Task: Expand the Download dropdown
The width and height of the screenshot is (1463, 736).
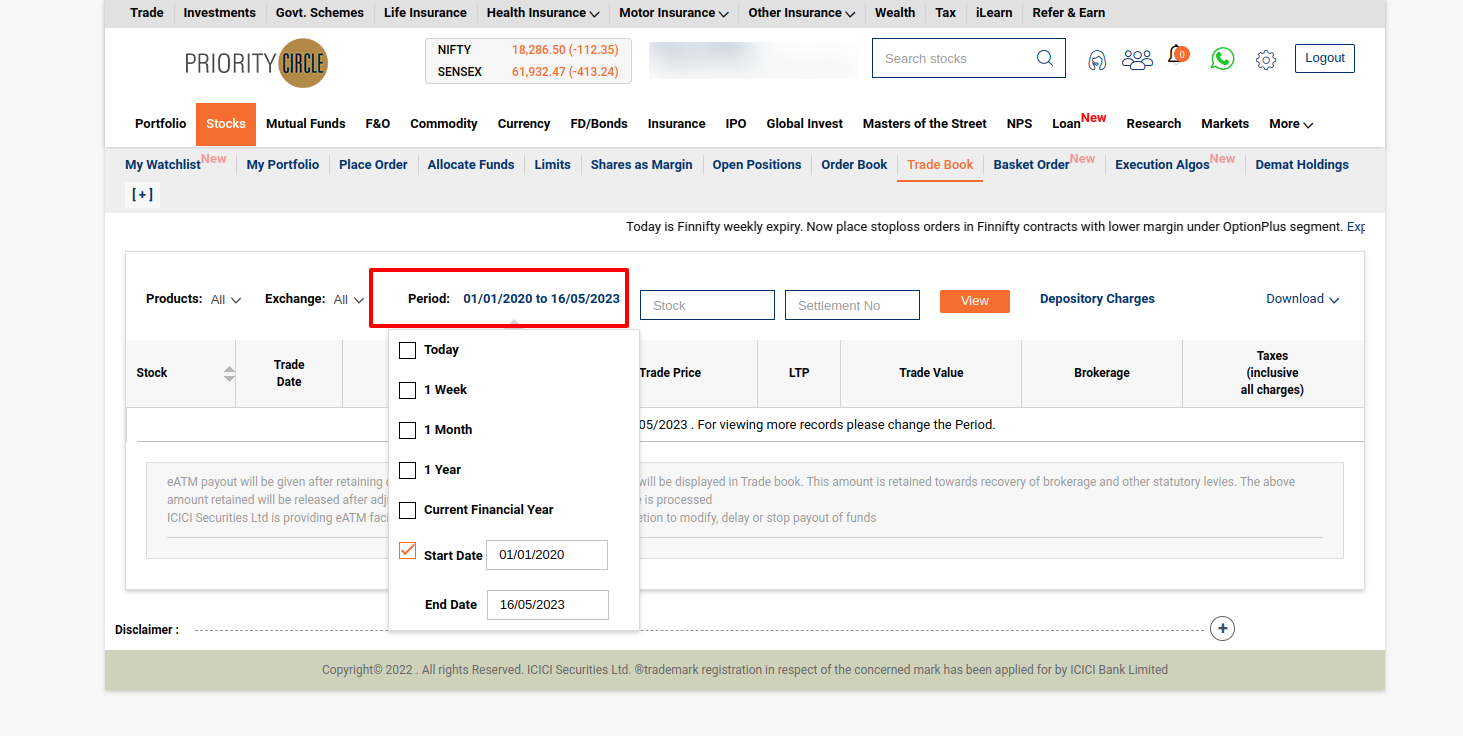Action: [1302, 299]
